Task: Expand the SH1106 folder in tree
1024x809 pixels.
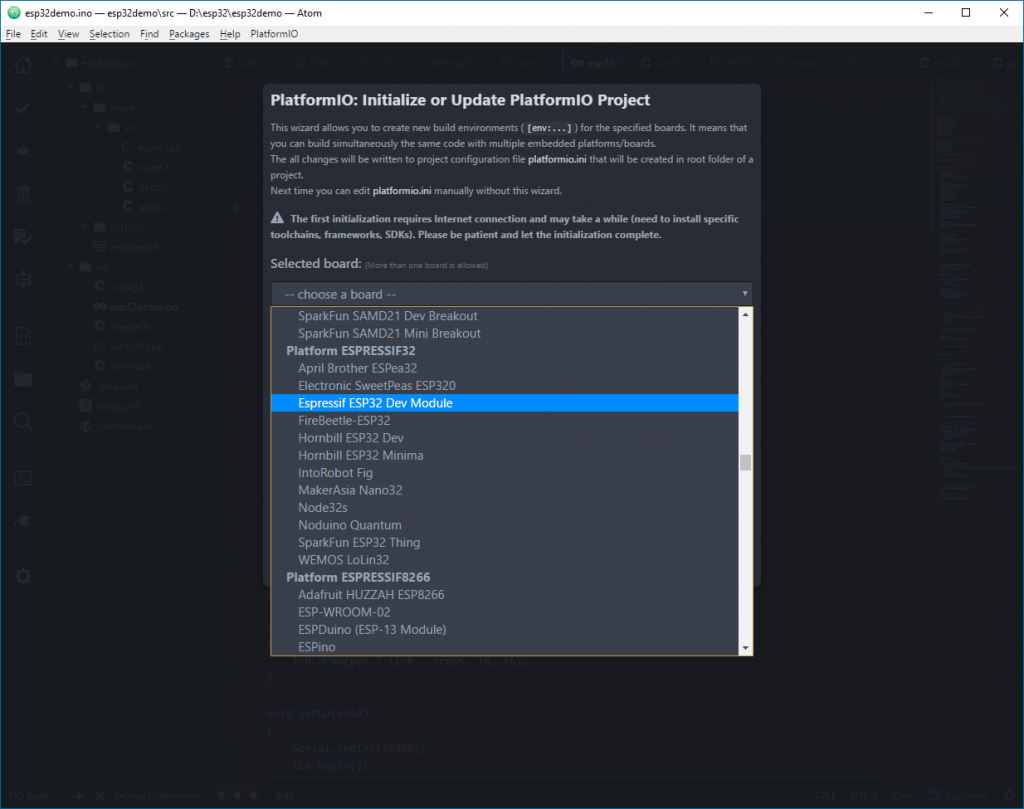Action: click(84, 227)
